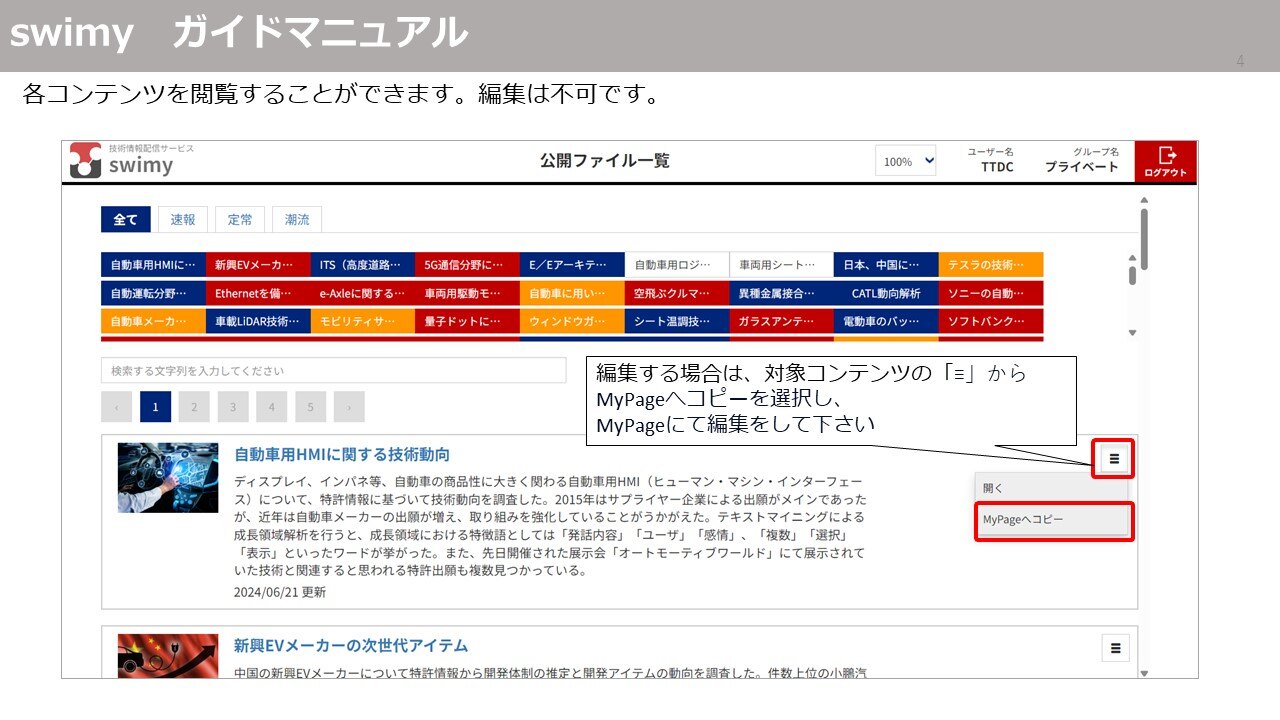
Task: Toggle the 自動車用ロジ keyword filter
Action: coord(678,264)
